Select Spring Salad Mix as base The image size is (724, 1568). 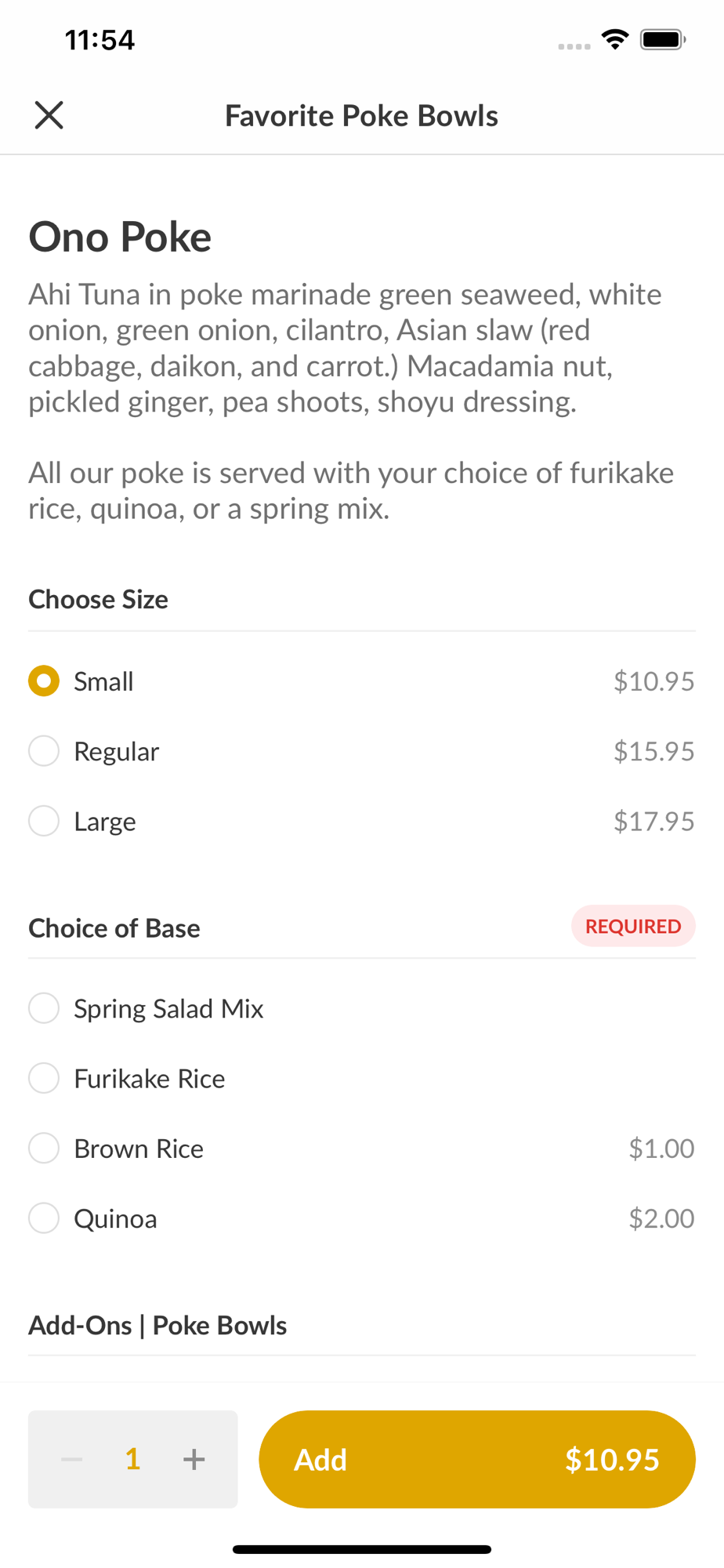tap(44, 1008)
